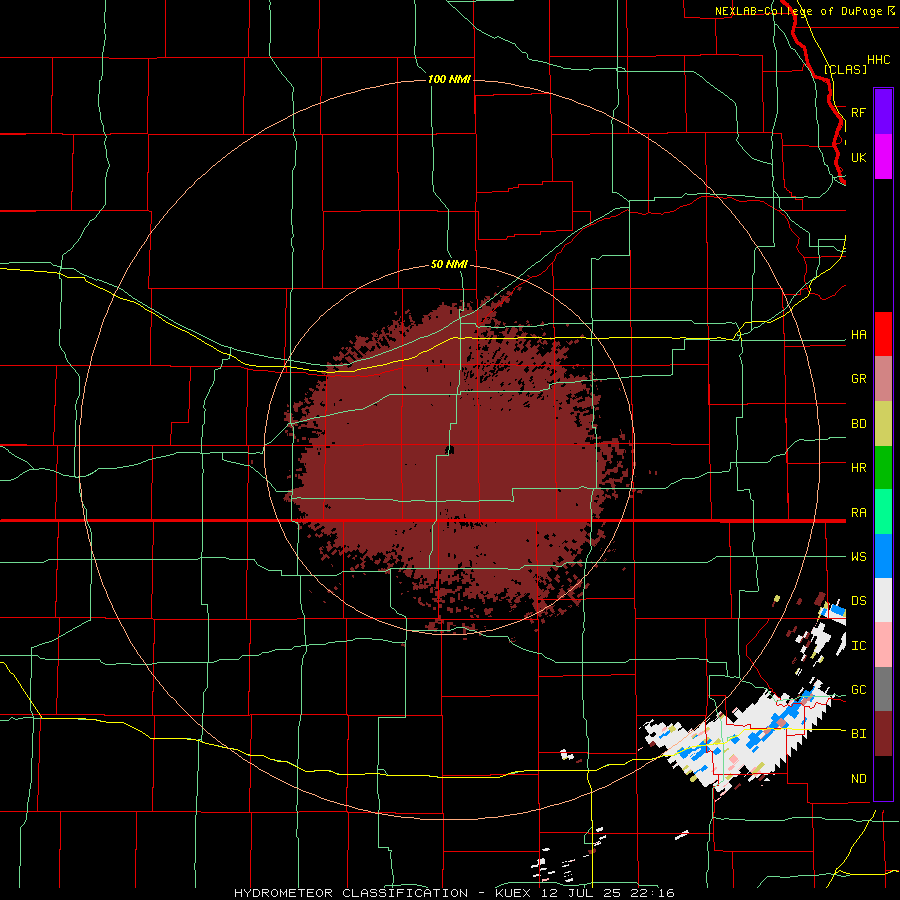Click the HHC product label

click(878, 60)
